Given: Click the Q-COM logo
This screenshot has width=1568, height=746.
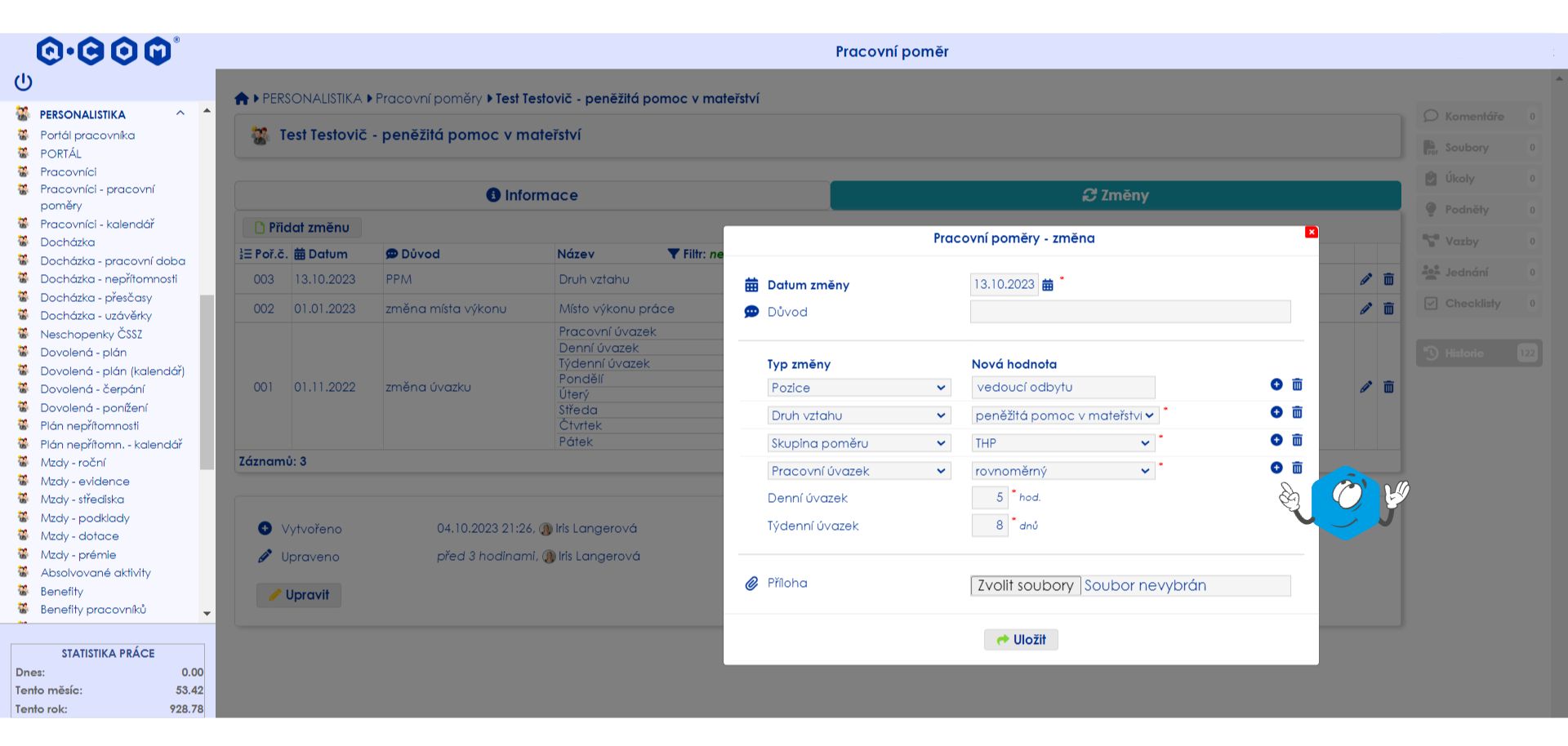Looking at the screenshot, I should pos(108,51).
